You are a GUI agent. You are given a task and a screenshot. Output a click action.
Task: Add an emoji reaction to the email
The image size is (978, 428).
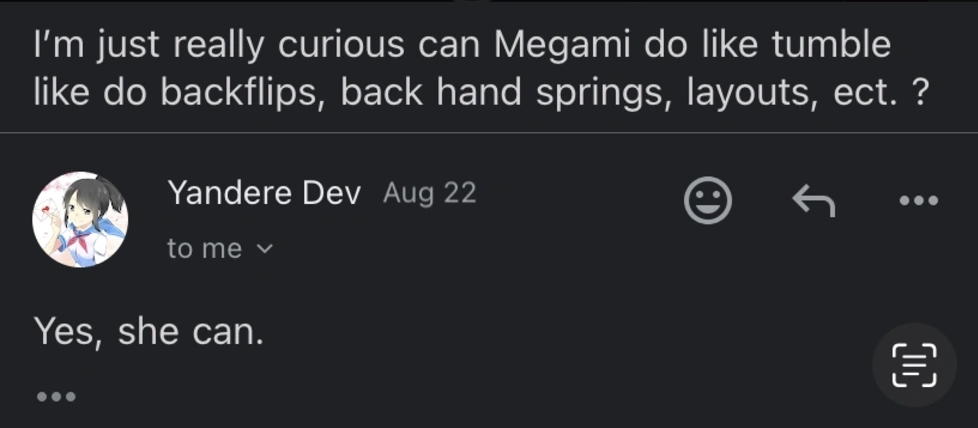click(x=707, y=201)
